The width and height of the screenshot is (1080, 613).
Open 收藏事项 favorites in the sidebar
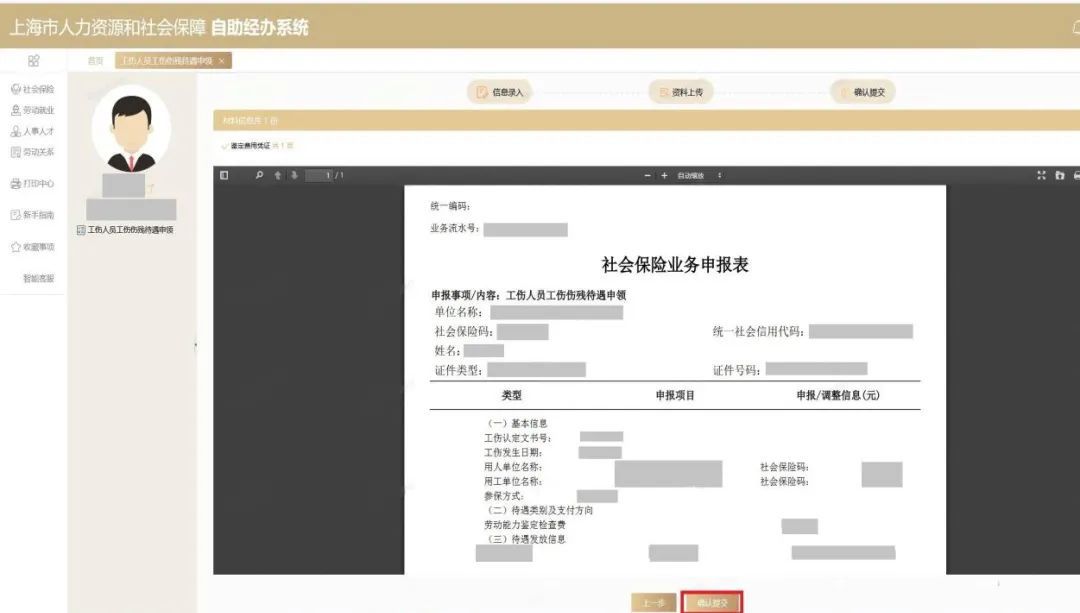(32, 247)
